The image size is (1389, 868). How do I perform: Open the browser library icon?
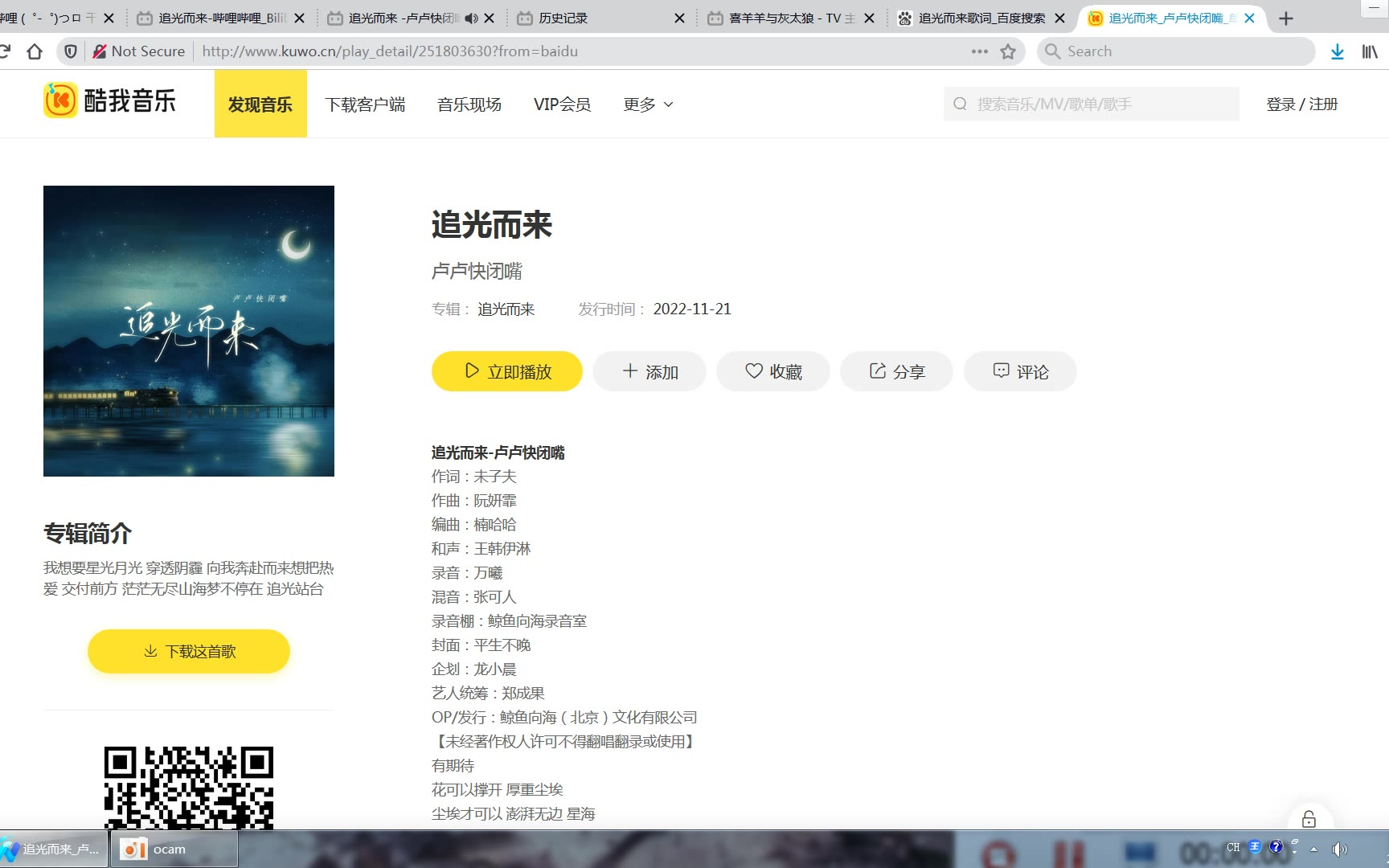coord(1370,51)
